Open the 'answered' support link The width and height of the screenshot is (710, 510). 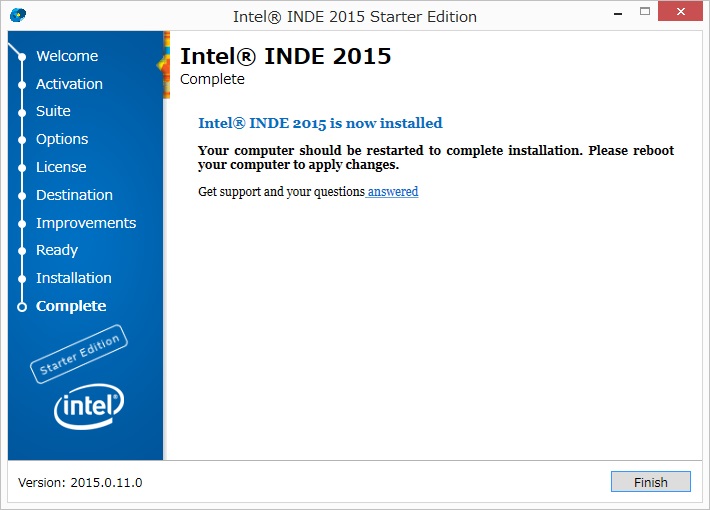pyautogui.click(x=393, y=191)
